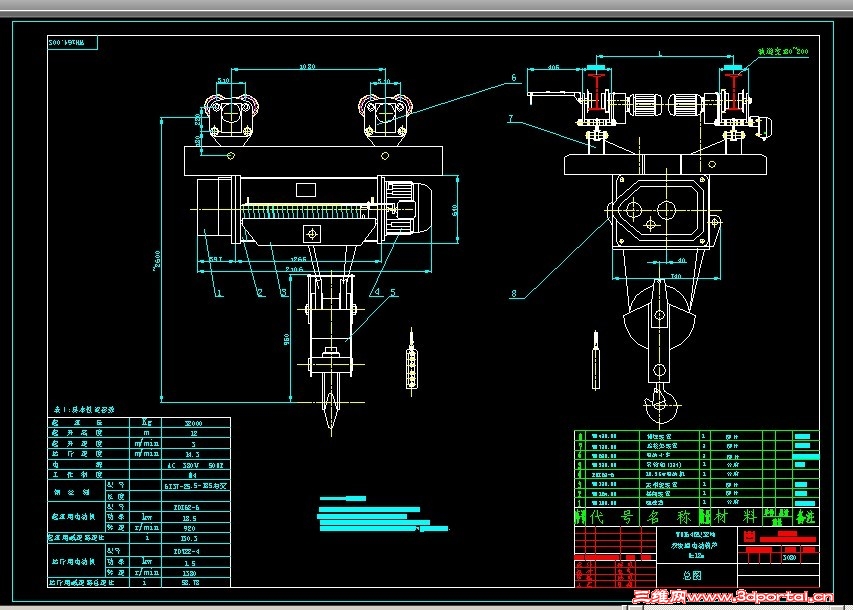Select the 1020 dimension text
Viewport: 853px width, 610px height.
coord(307,66)
